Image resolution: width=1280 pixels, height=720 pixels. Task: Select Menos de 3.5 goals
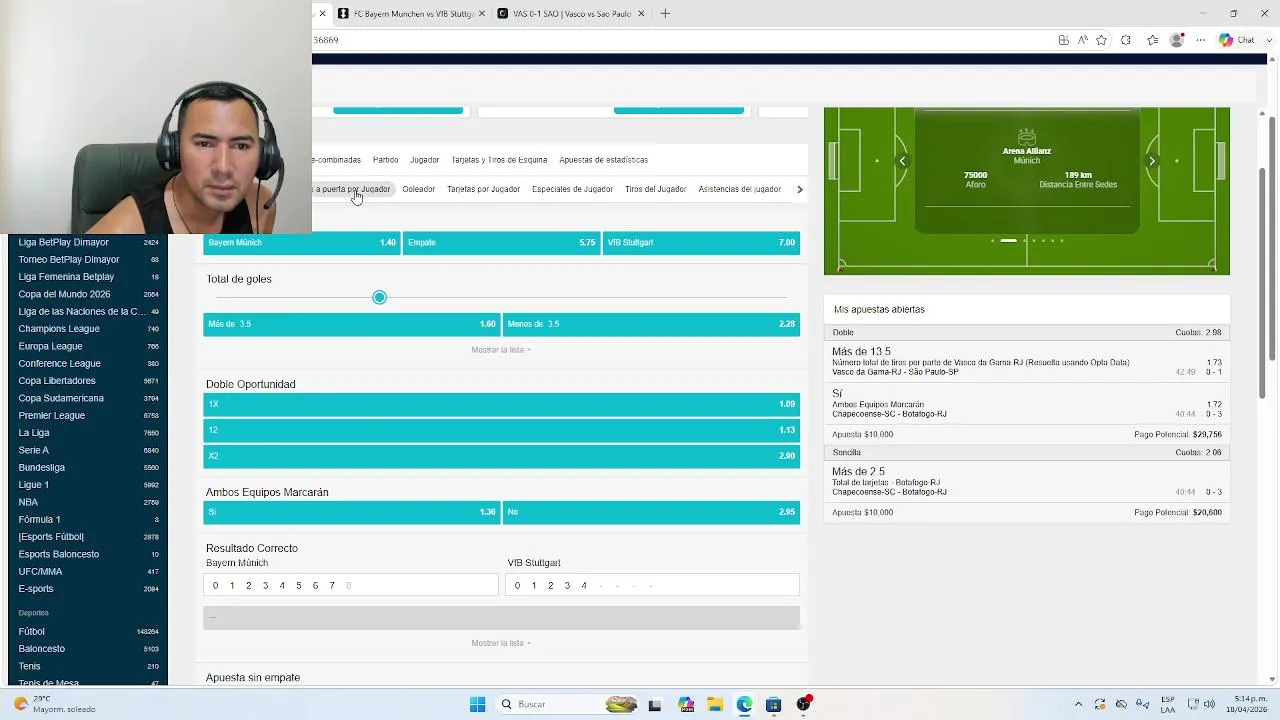click(651, 324)
